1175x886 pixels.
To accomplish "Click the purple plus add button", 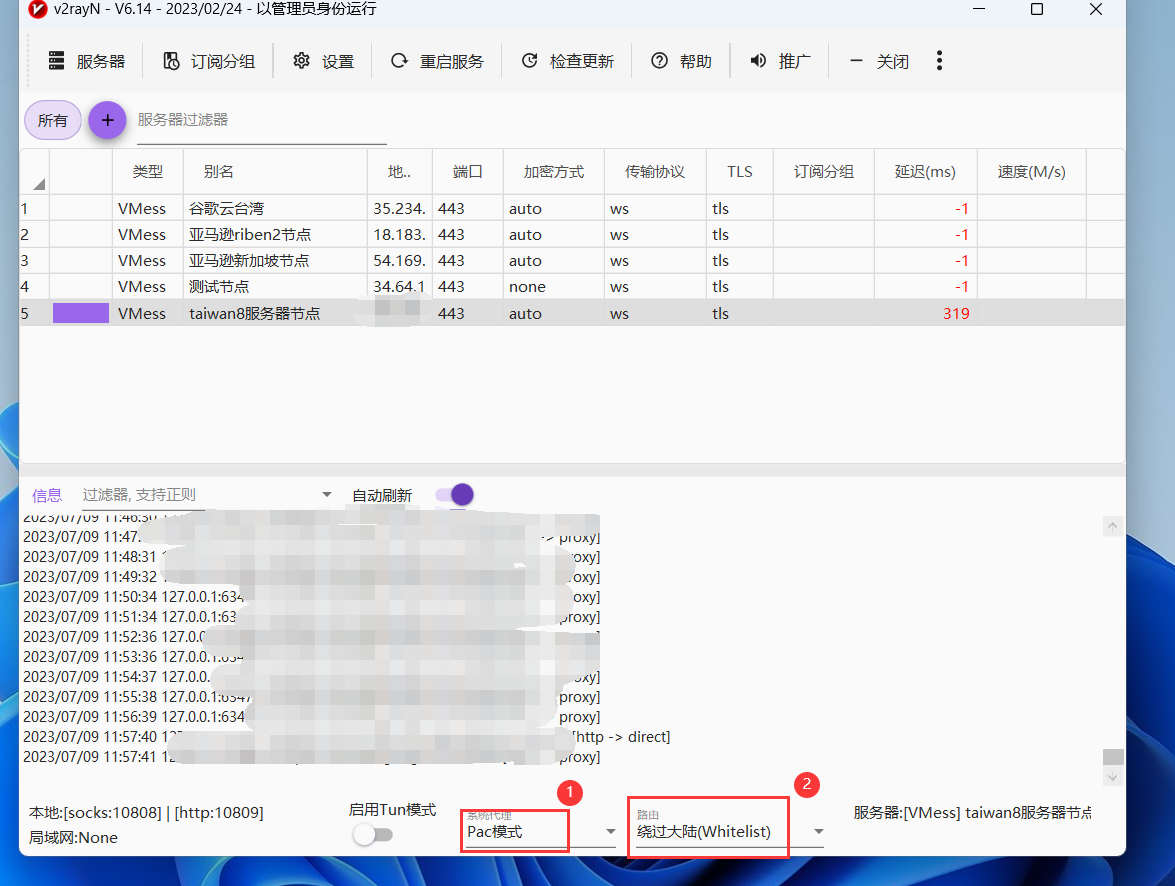I will tap(107, 120).
